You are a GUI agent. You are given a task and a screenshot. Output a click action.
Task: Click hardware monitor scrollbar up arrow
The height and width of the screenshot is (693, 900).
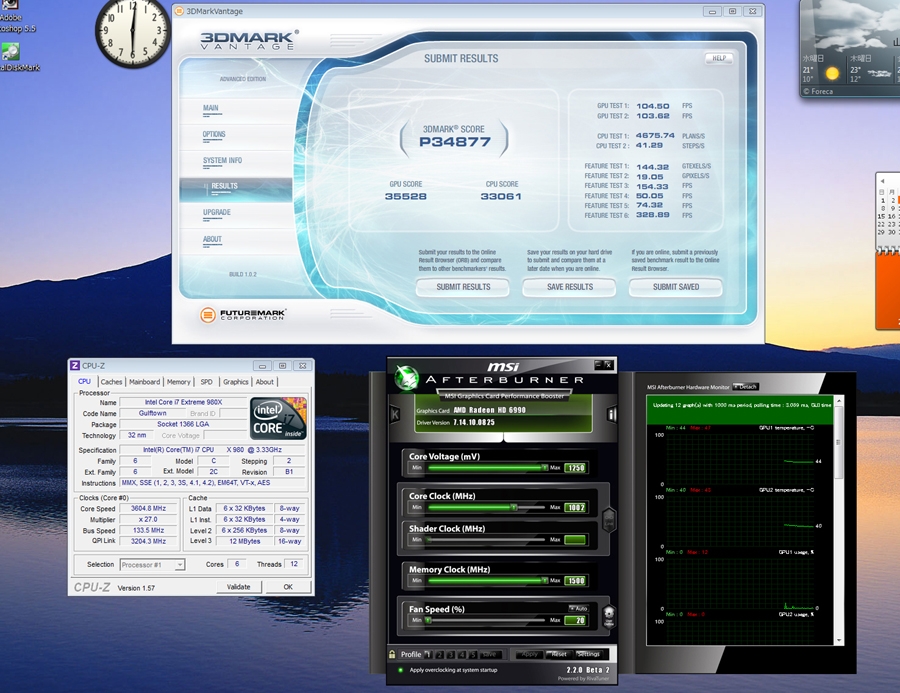[x=839, y=400]
